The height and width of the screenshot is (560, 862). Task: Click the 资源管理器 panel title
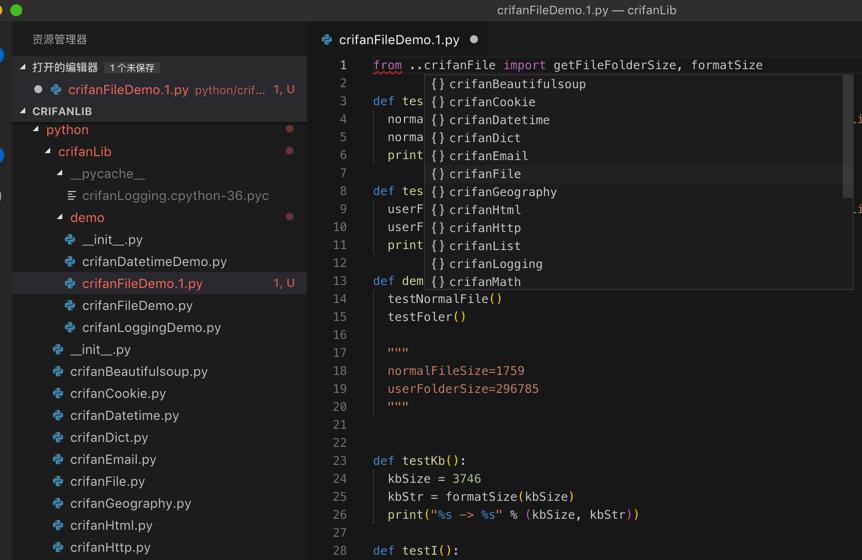pyautogui.click(x=59, y=40)
